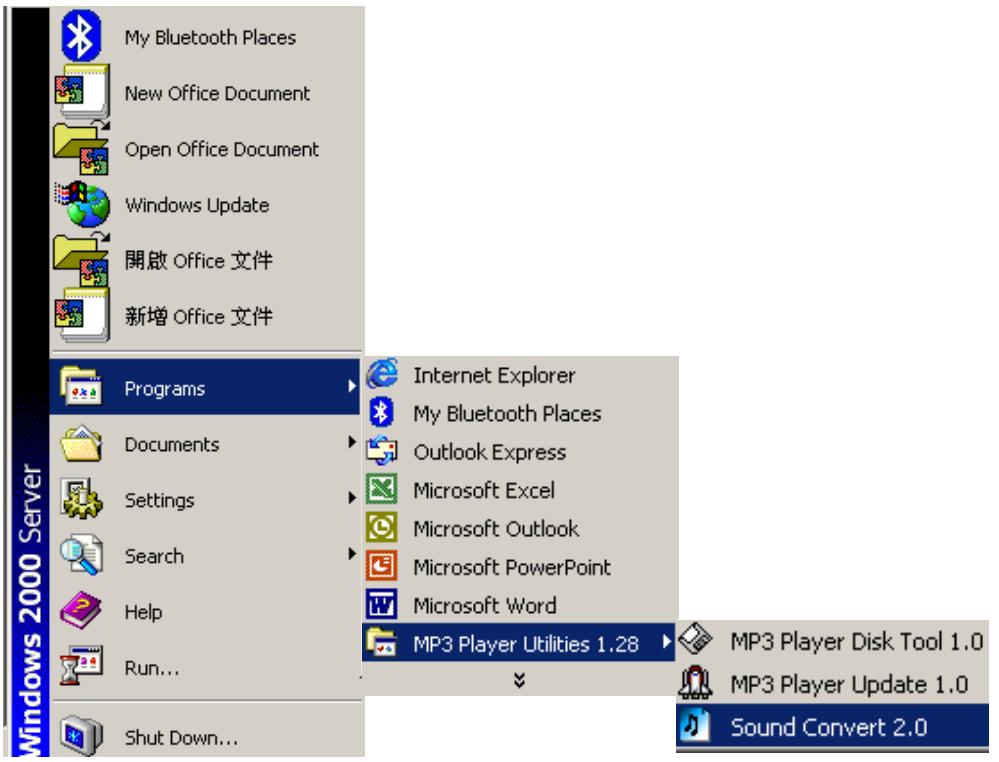Choose Help from Start menu
999x762 pixels.
(205, 611)
